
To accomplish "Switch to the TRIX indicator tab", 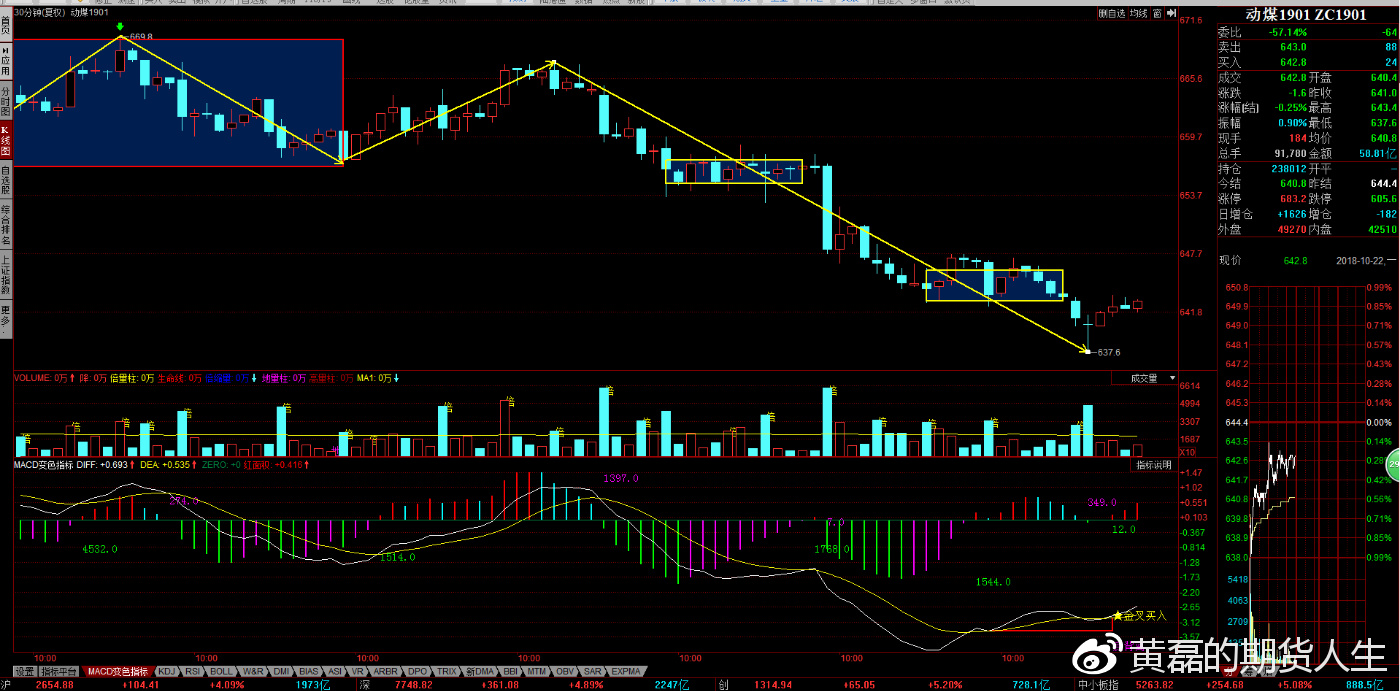I will pos(448,671).
